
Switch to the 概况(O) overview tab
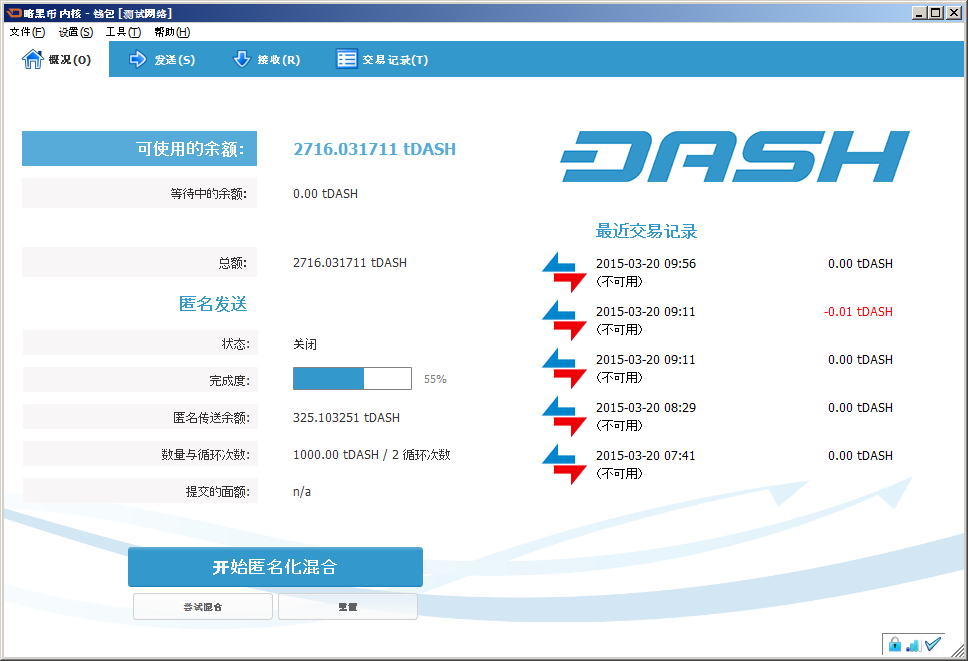pos(56,59)
